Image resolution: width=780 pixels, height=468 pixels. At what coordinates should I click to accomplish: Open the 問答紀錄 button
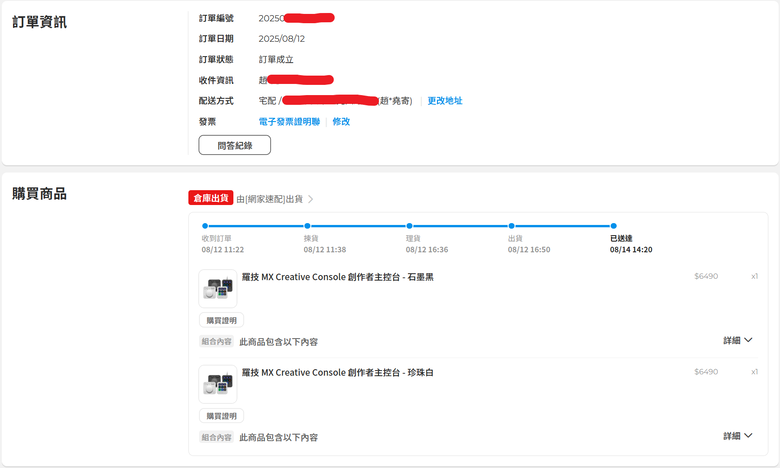coord(235,145)
